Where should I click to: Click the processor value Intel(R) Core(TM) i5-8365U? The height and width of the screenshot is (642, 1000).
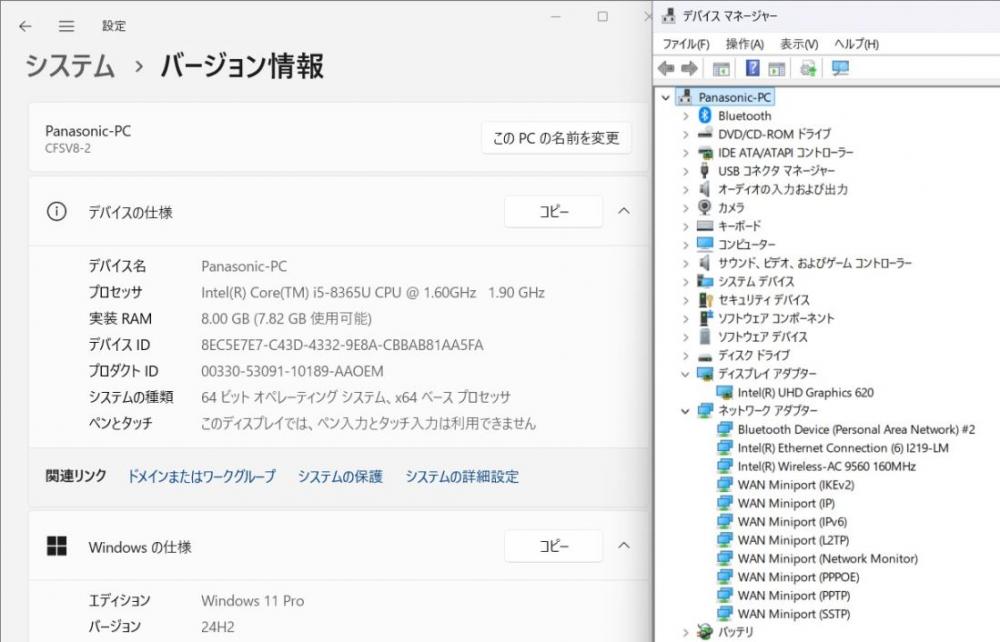tap(372, 293)
